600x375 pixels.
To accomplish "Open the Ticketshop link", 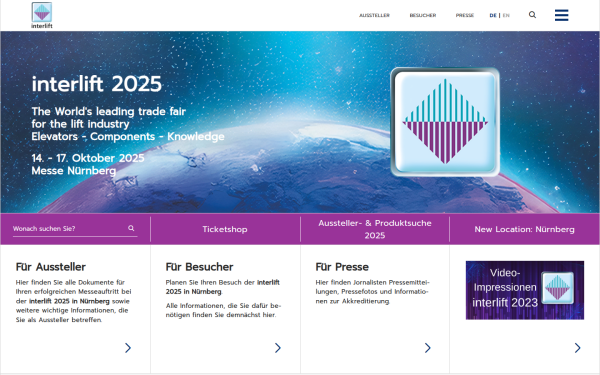I will tap(225, 229).
